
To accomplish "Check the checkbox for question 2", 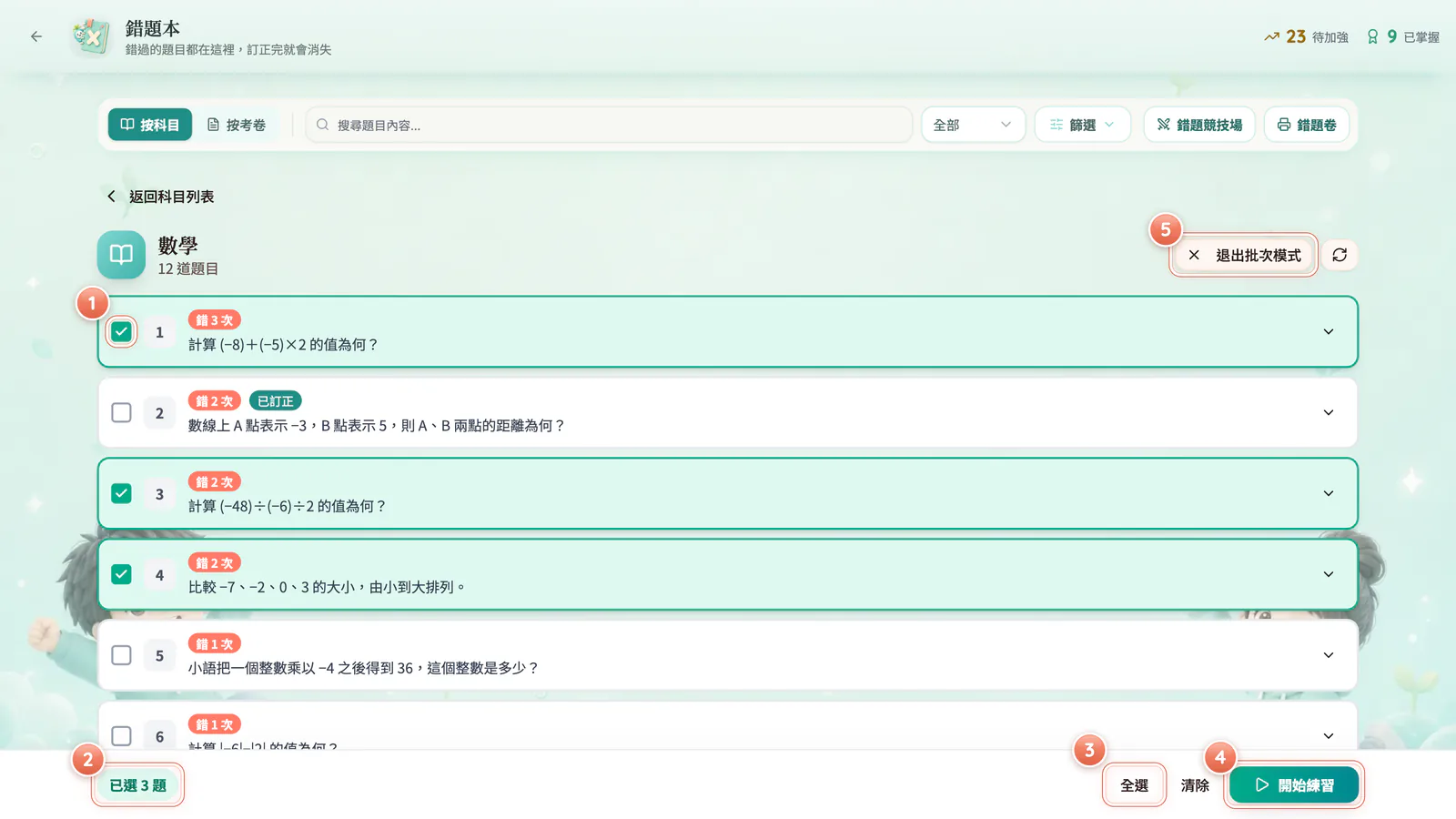I will 121,412.
